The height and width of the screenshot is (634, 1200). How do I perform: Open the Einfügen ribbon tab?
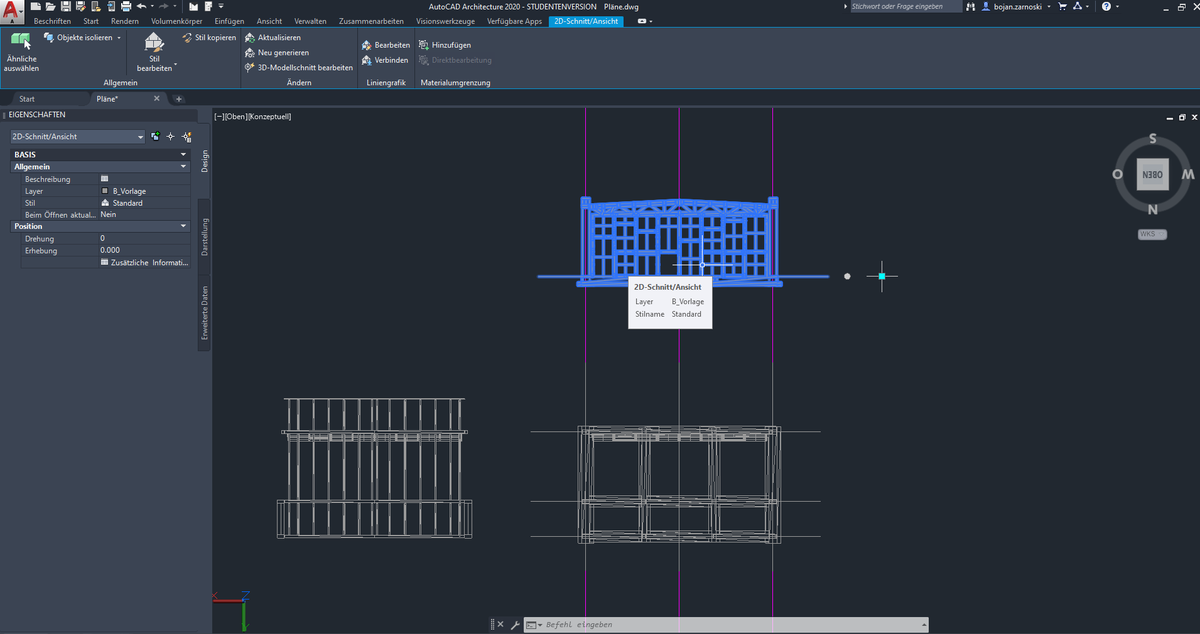click(x=229, y=21)
